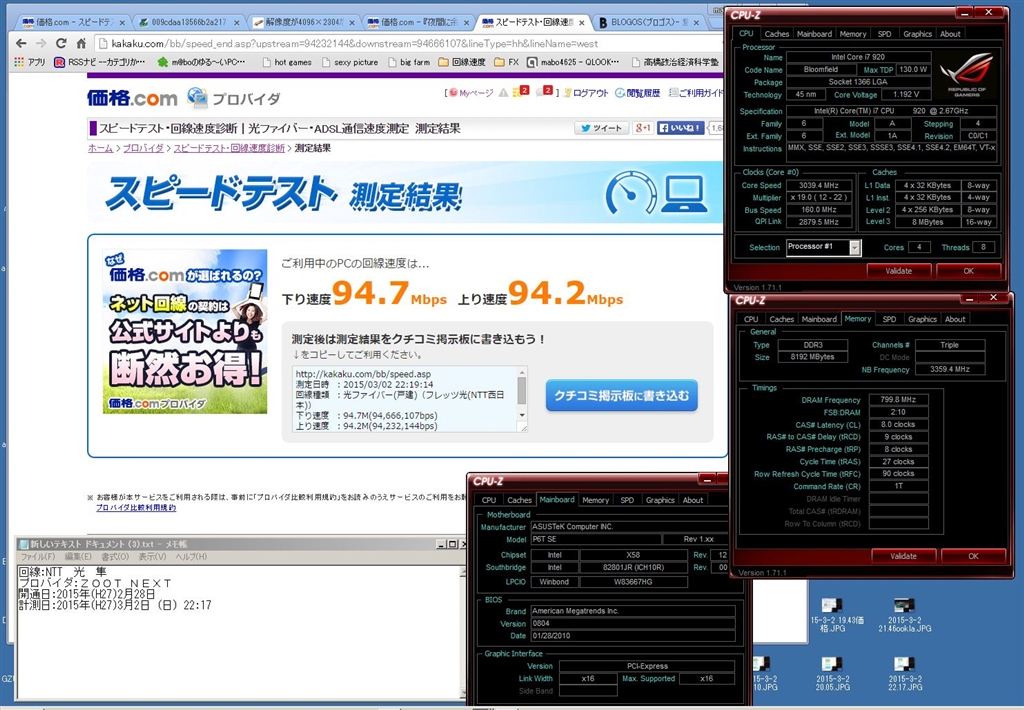Viewport: 1024px width, 710px height.
Task: Open the 高橋政治経済科学塾 bookmark
Action: 675,62
